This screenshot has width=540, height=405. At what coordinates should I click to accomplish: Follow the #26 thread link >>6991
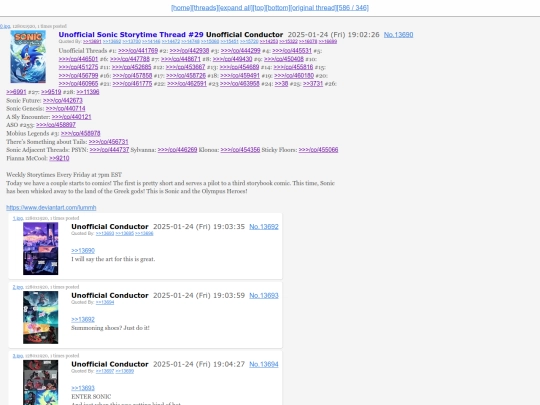click(x=16, y=92)
